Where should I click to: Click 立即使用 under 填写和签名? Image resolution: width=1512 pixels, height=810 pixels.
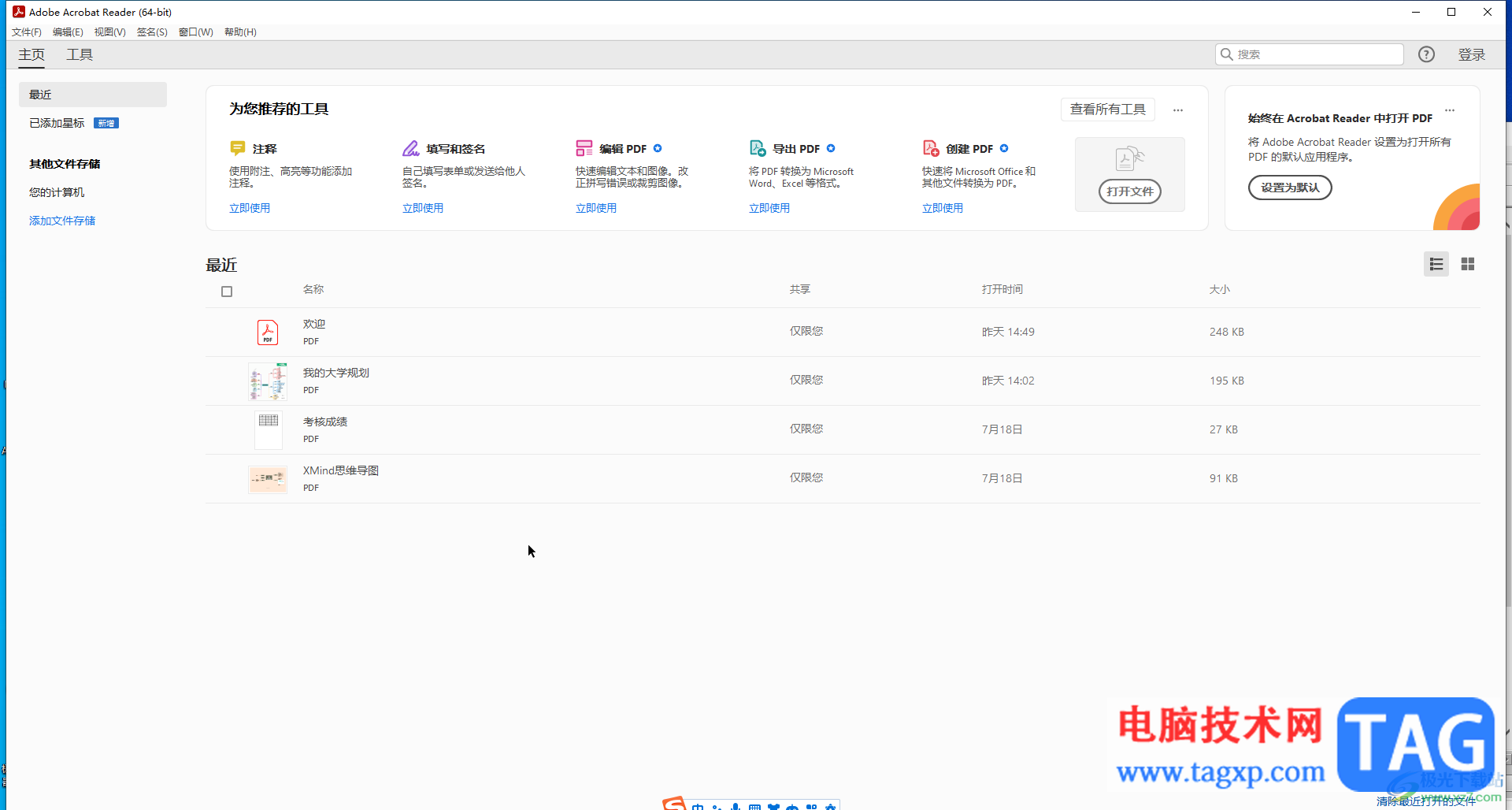coord(423,208)
